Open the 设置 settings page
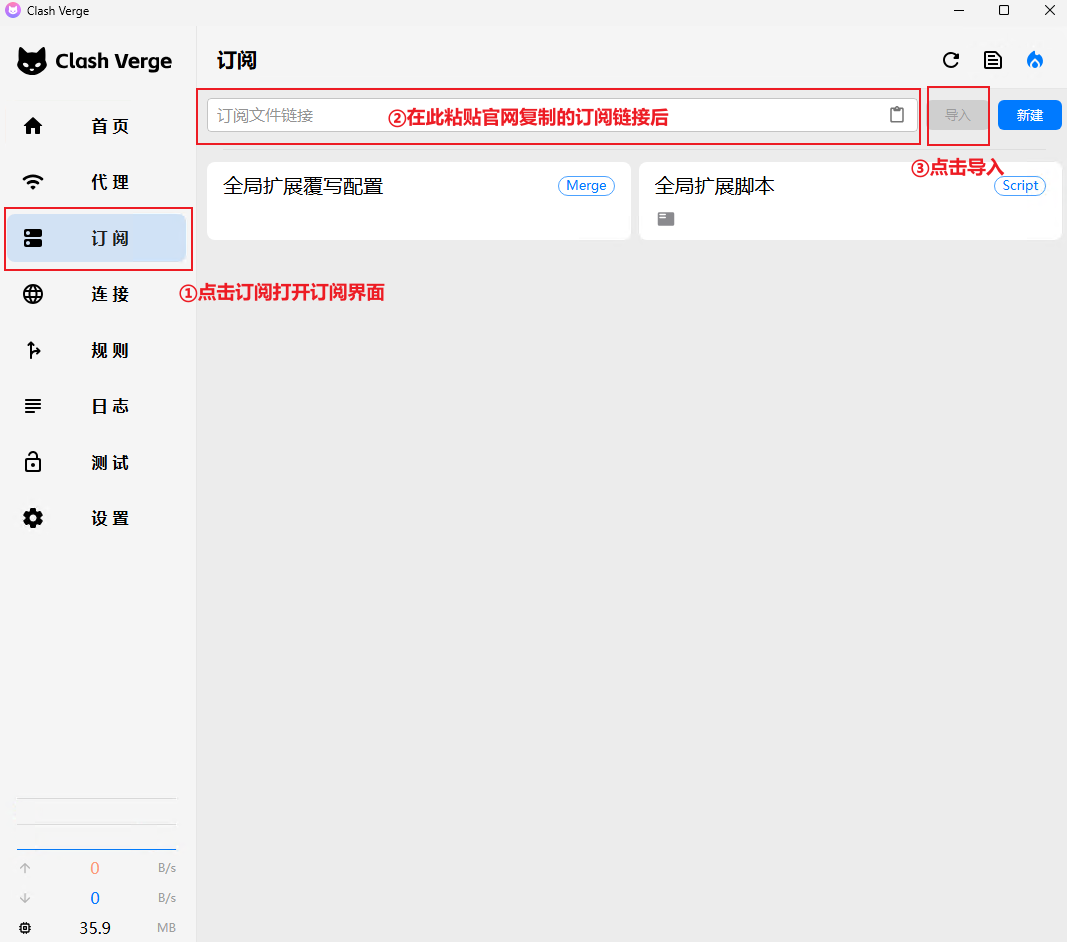 click(95, 518)
